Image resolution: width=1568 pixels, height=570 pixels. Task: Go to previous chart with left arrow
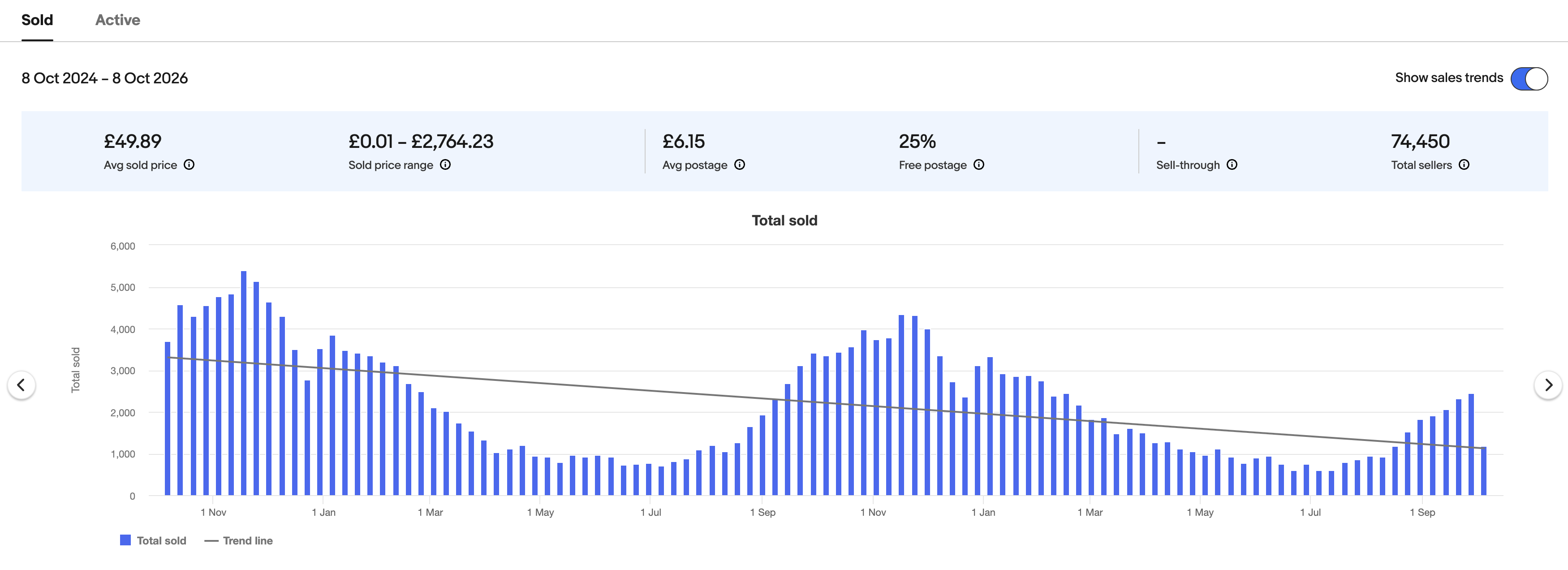click(x=22, y=385)
